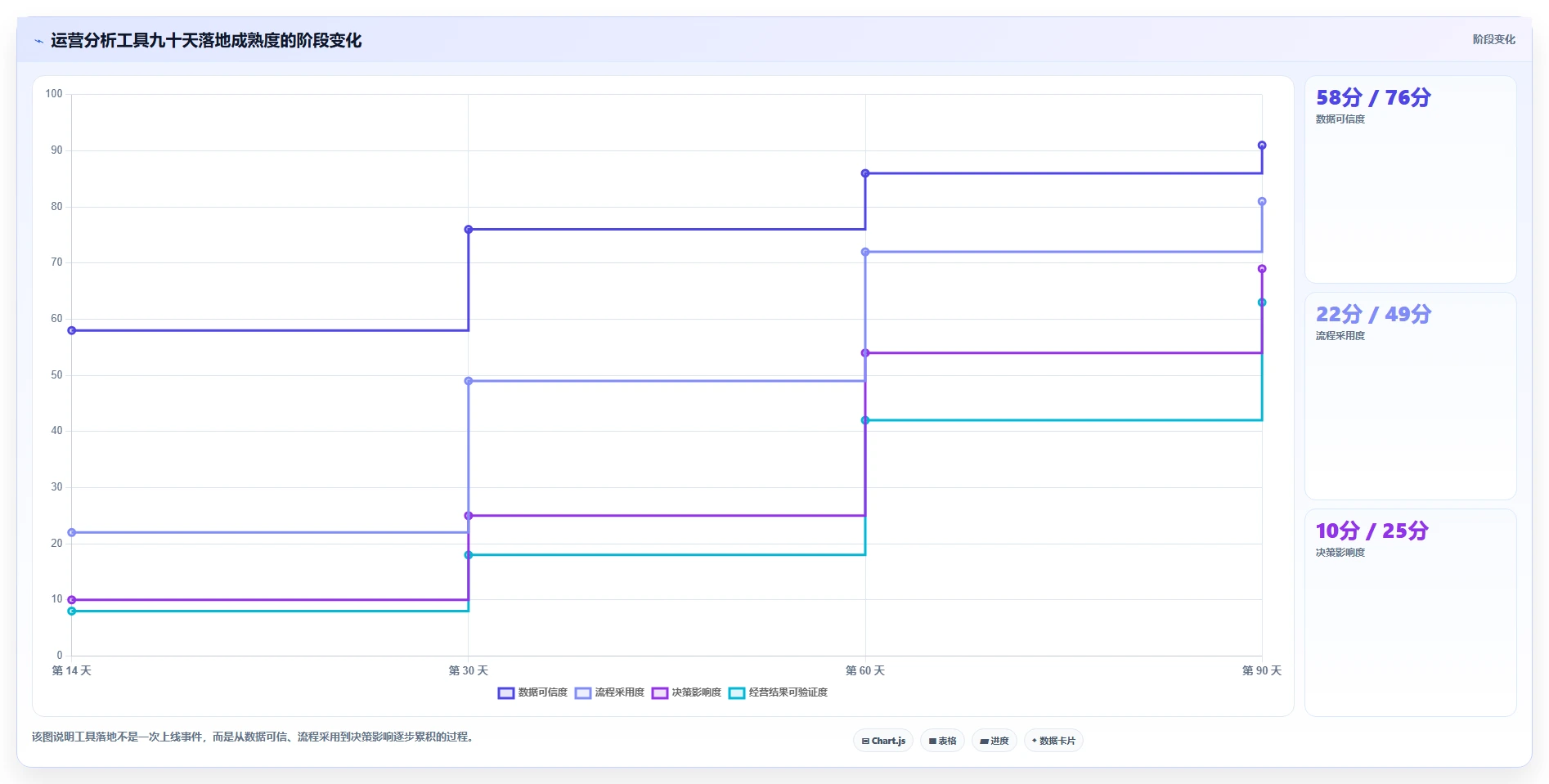Click the footnote text starting 该图说明工具落地
This screenshot has width=1549, height=784.
(254, 737)
